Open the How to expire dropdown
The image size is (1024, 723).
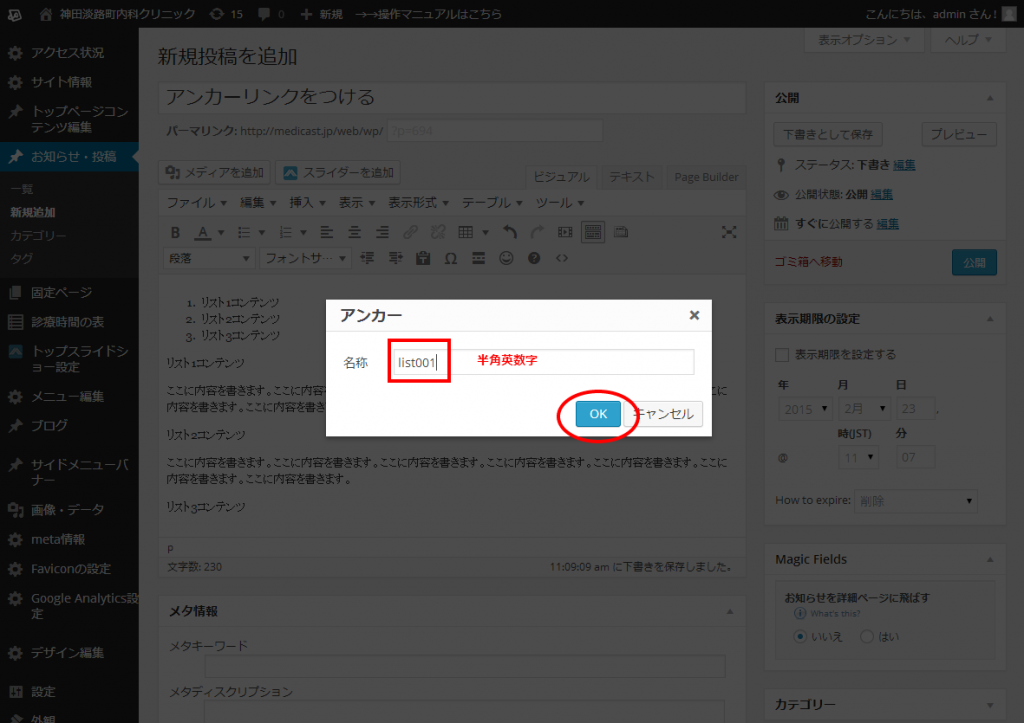point(916,501)
